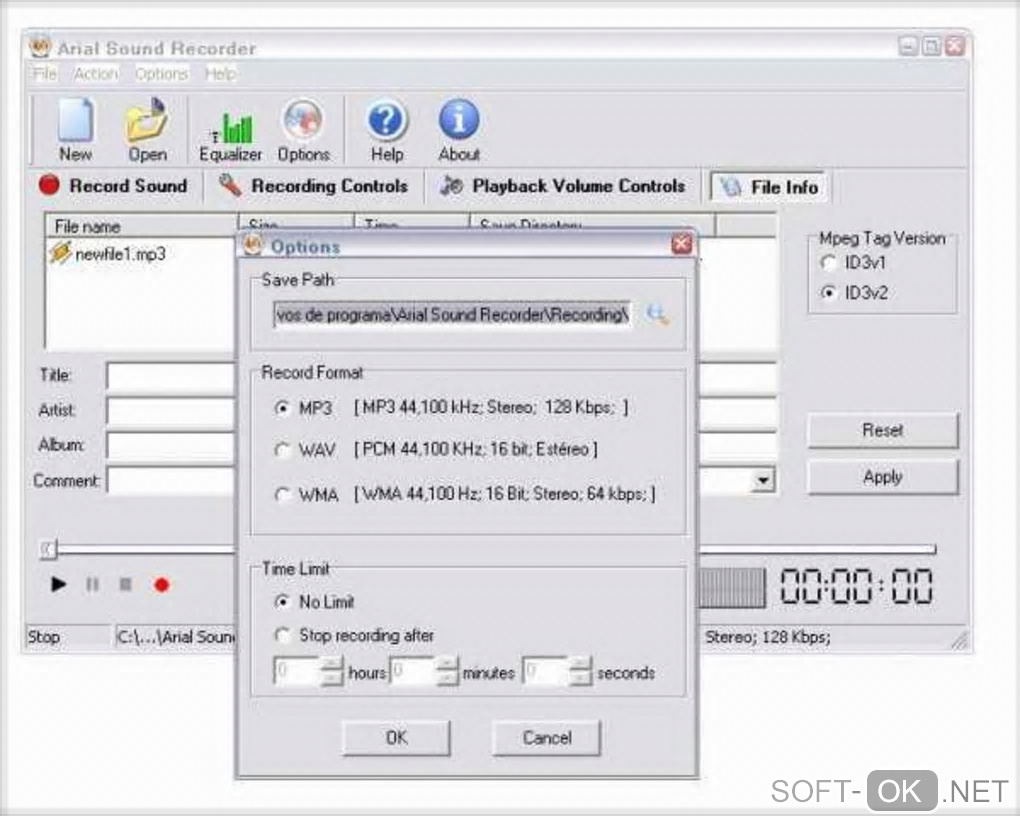This screenshot has height=816, width=1020.
Task: Switch to the Record Sound tab
Action: [x=113, y=186]
